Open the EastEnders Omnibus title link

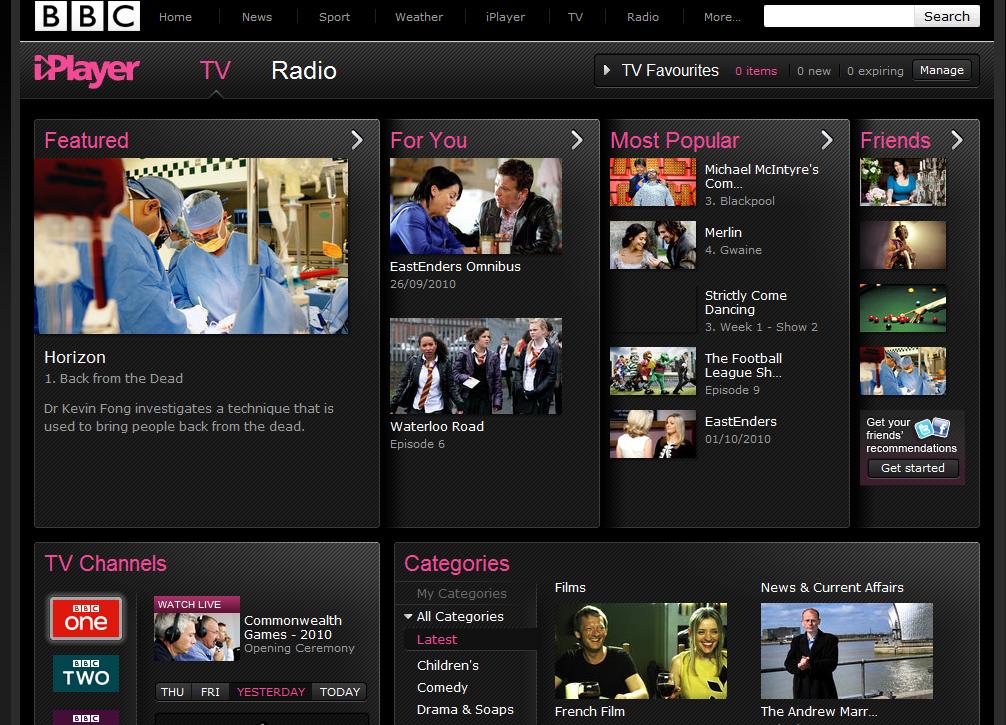click(455, 266)
